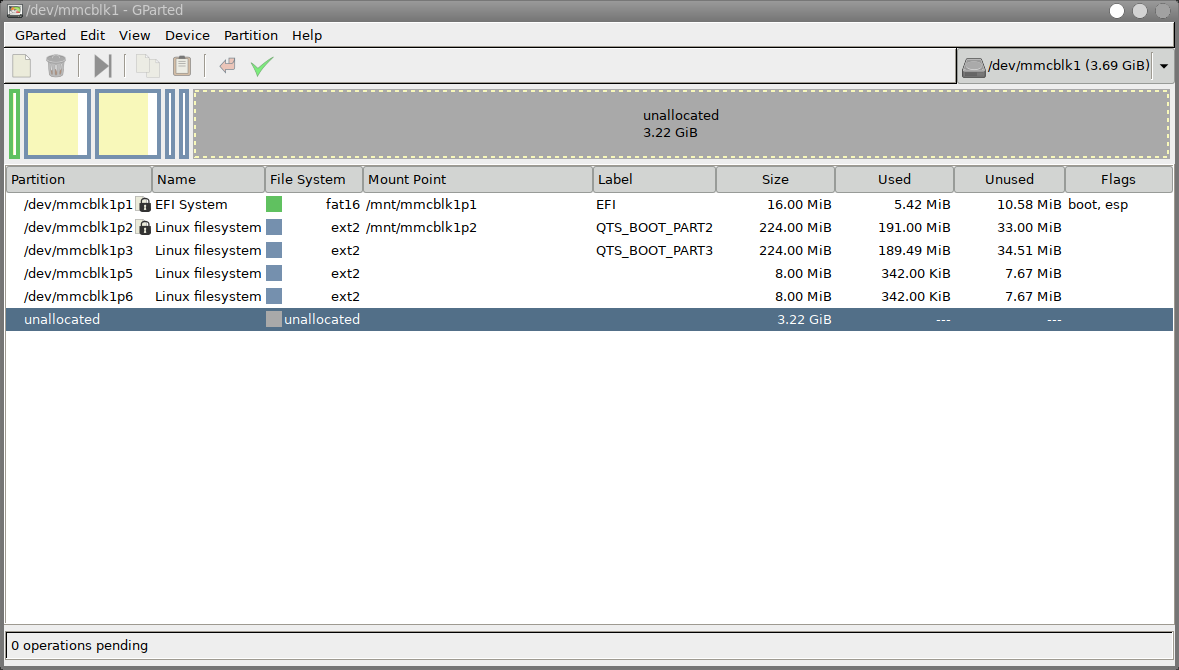Click the GParted app icon in title bar
The image size is (1179, 670).
click(14, 11)
